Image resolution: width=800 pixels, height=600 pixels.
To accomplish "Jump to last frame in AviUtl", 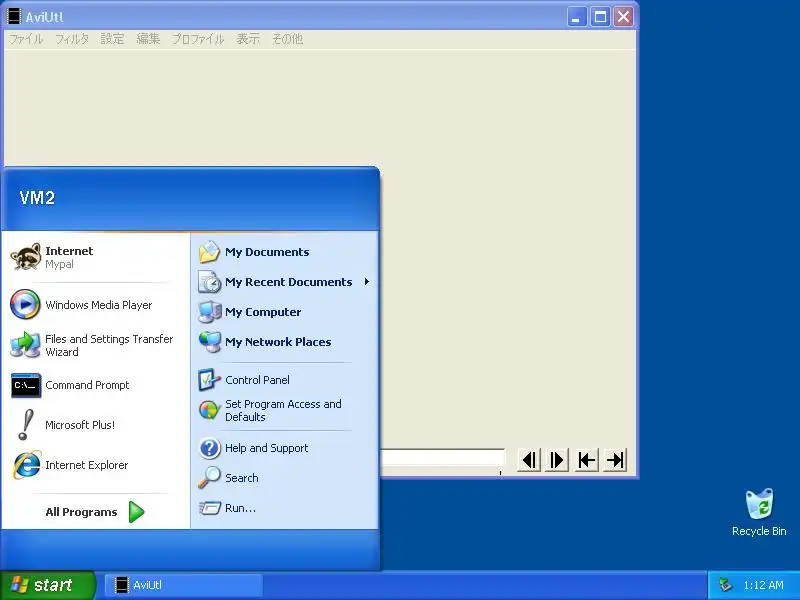I will pyautogui.click(x=615, y=460).
